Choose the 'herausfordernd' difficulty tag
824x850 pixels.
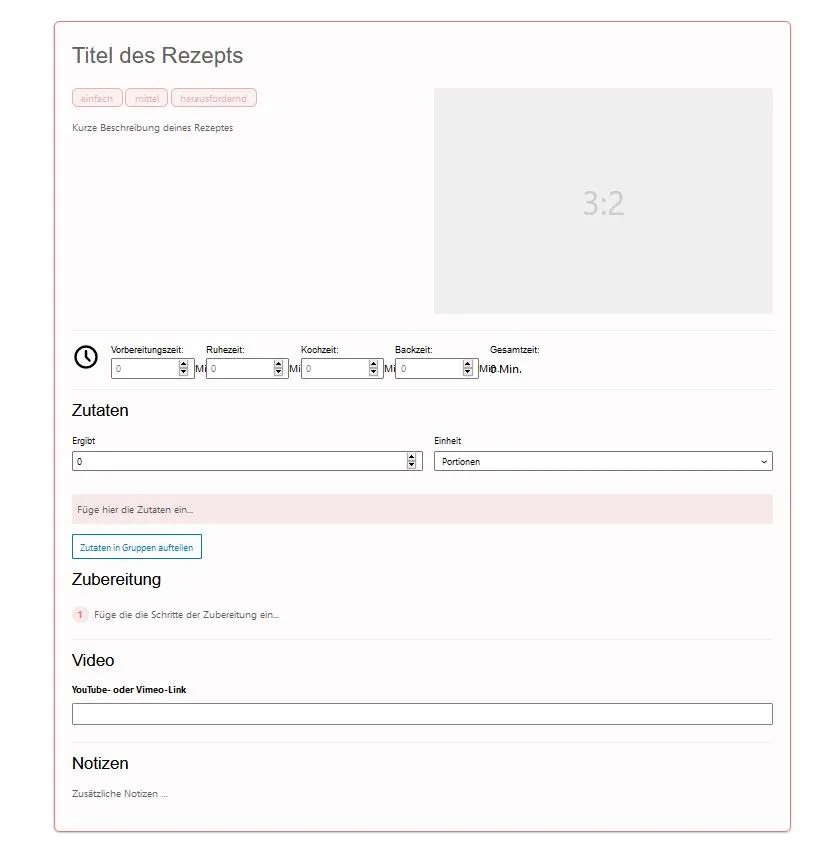click(x=214, y=98)
